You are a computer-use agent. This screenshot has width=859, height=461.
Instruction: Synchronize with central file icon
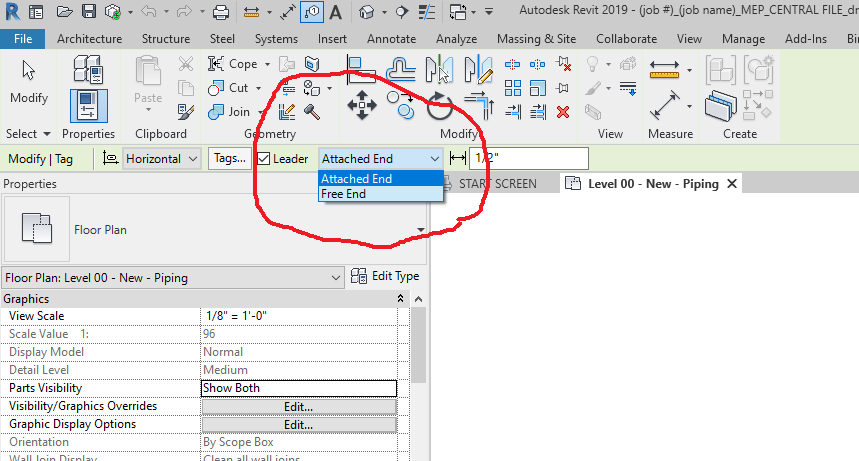pos(112,12)
